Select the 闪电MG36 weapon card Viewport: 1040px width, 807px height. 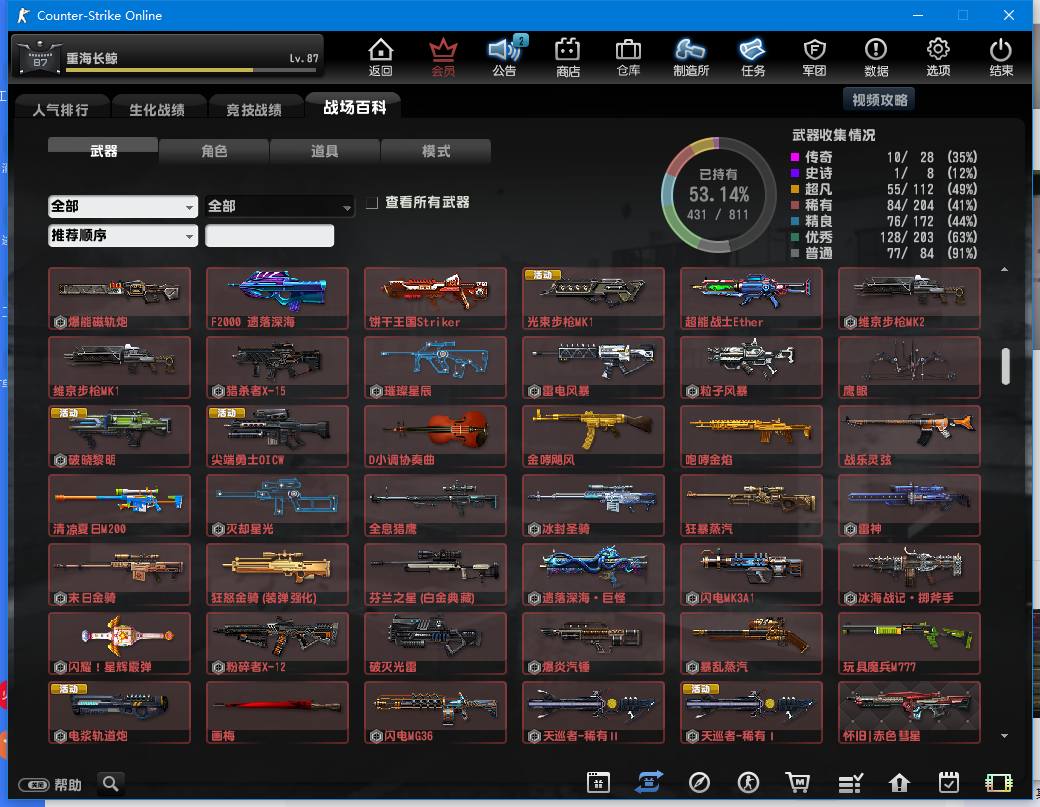[435, 712]
